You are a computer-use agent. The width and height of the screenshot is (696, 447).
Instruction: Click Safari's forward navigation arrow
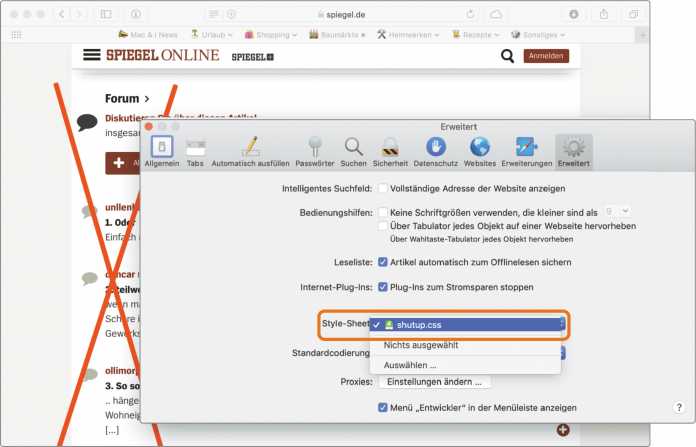click(x=79, y=14)
